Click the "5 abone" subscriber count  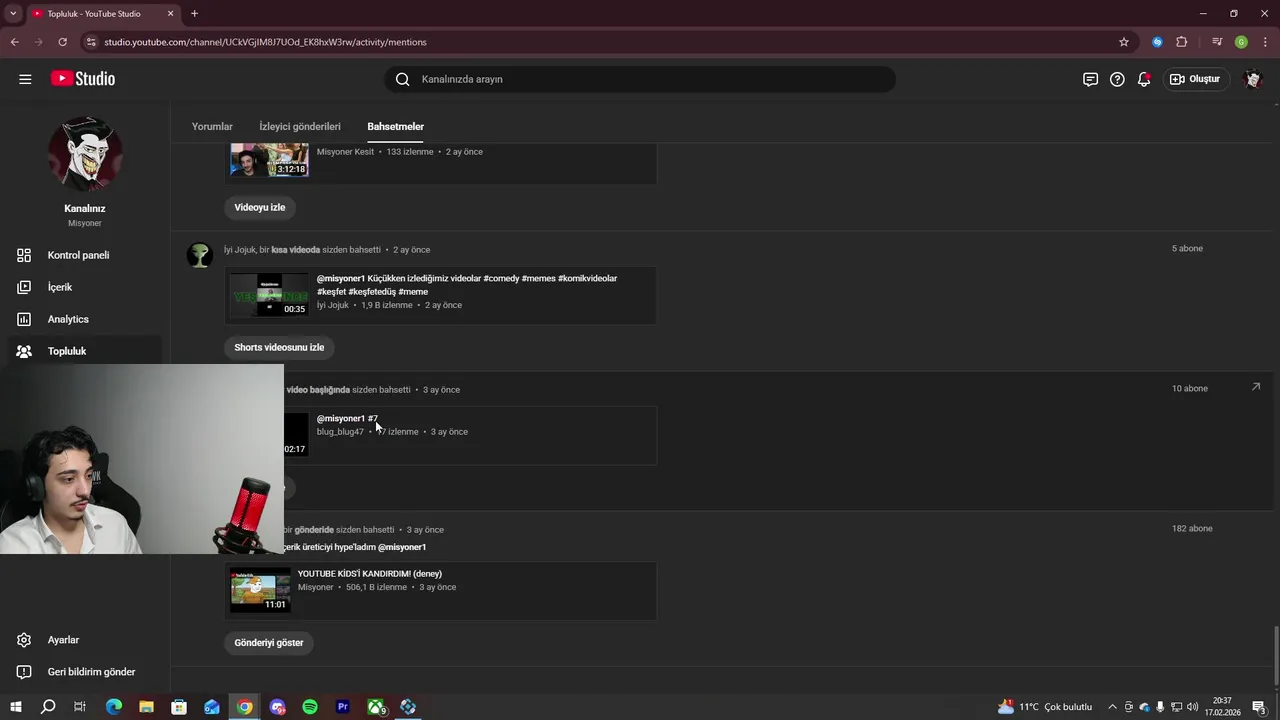point(1187,248)
